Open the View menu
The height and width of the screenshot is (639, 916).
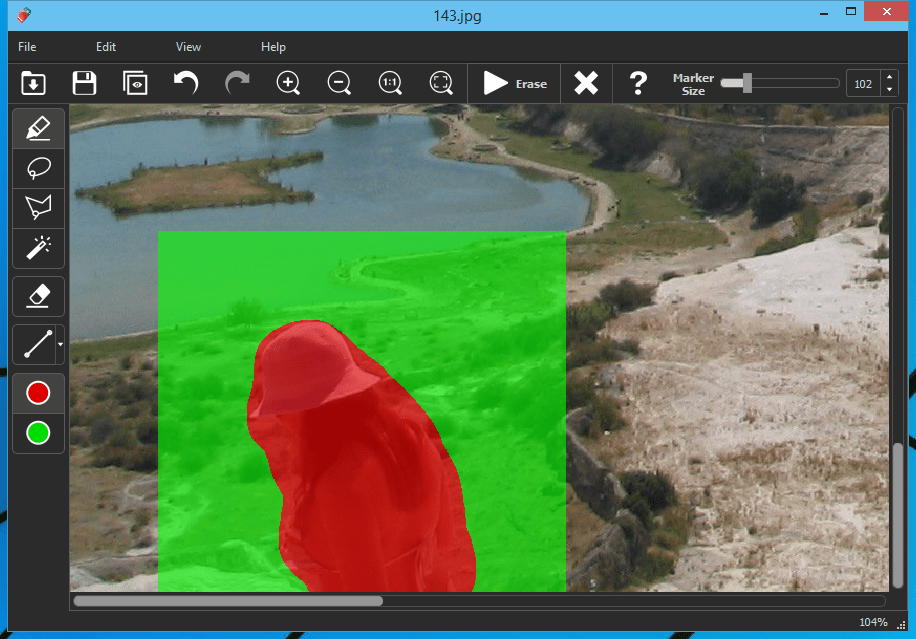coord(188,46)
